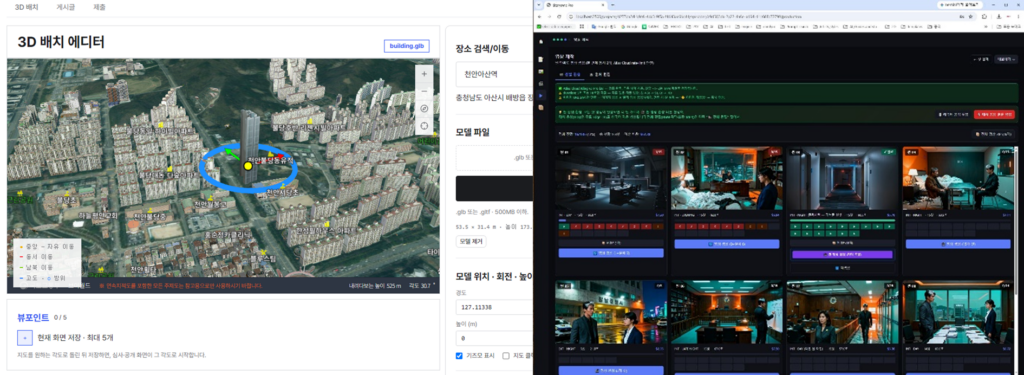The width and height of the screenshot is (1024, 375).
Task: Uncheck the 기즈모 표시 checkbox
Action: pyautogui.click(x=459, y=355)
